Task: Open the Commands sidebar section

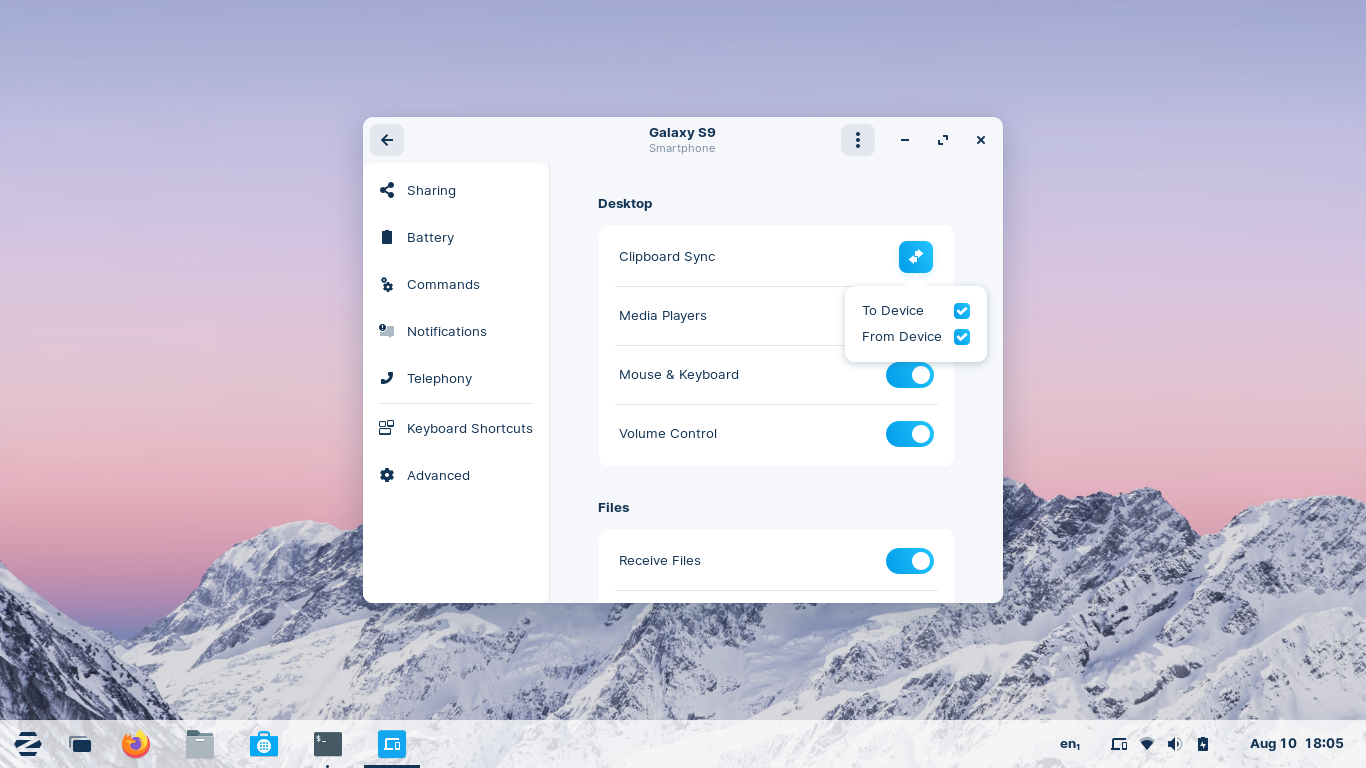Action: coord(456,284)
